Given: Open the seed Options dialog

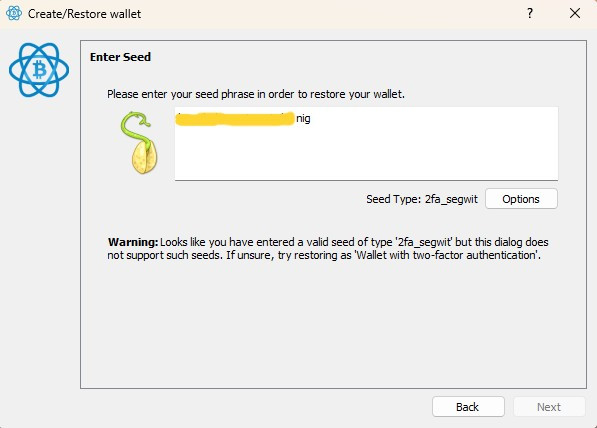Looking at the screenshot, I should (521, 199).
